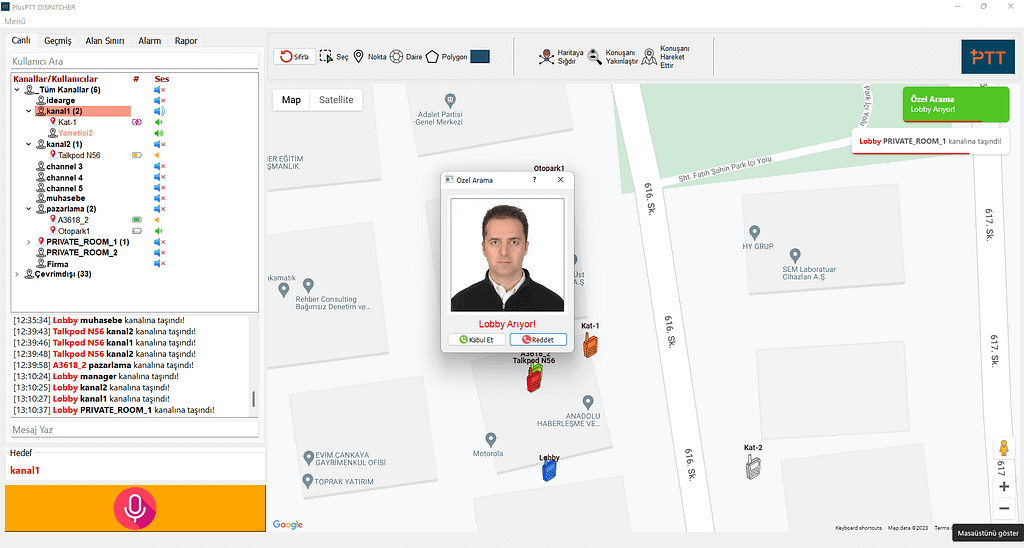This screenshot has height=548, width=1024.
Task: Unmute pazarlama channel speaker
Action: coord(160,209)
